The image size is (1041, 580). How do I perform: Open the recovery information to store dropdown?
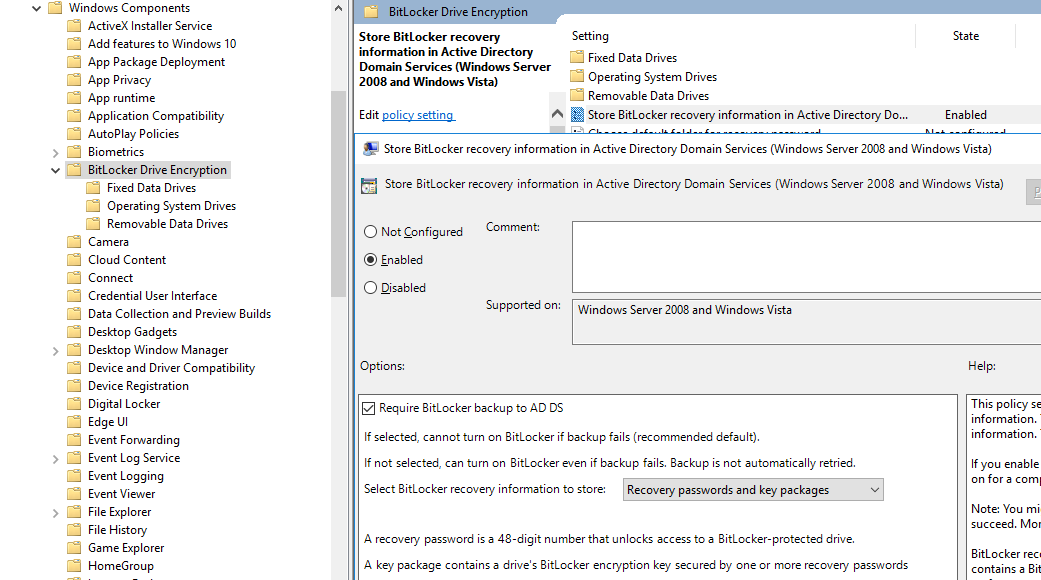pos(753,490)
